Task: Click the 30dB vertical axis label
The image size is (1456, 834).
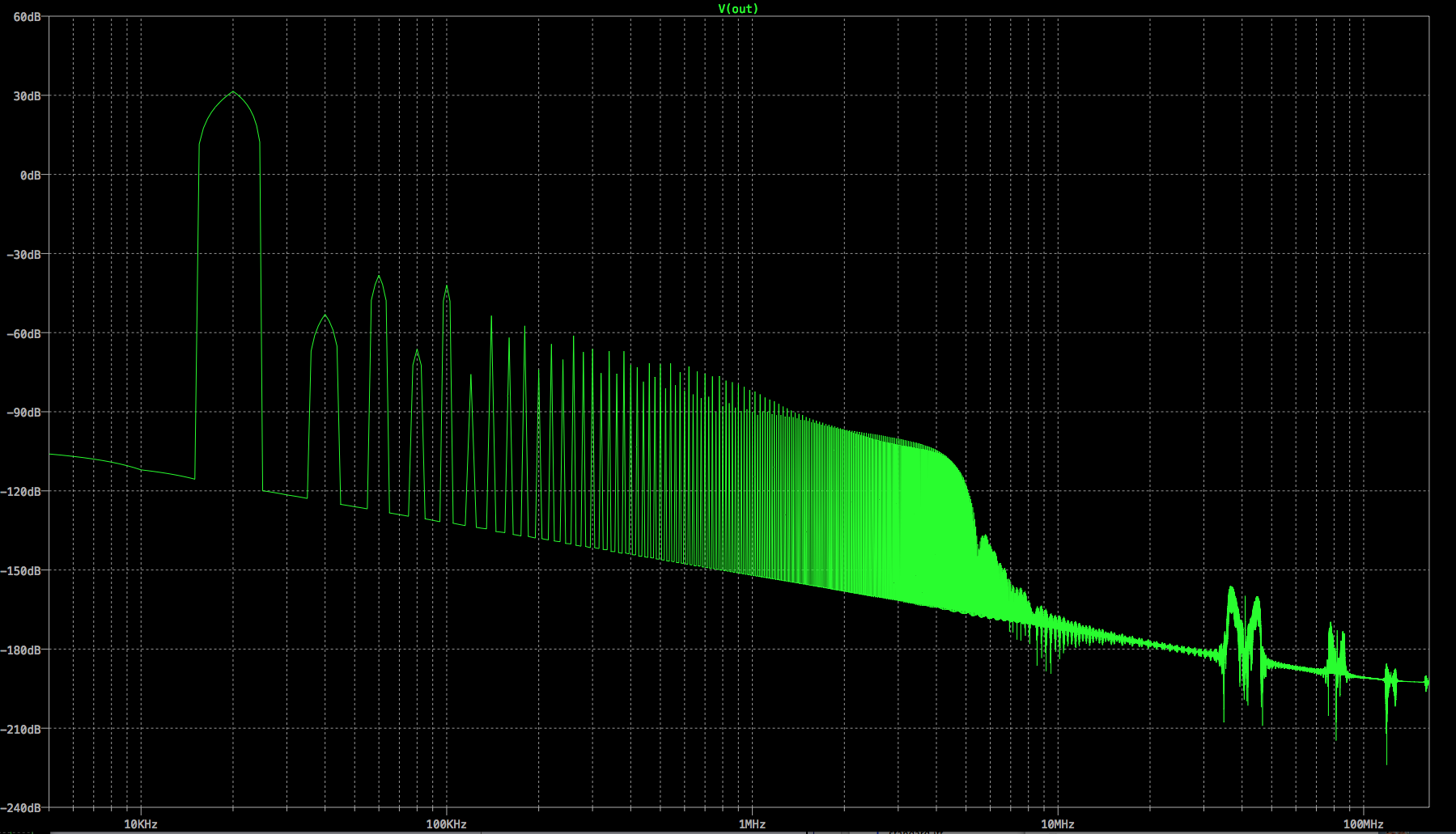Action: 27,96
